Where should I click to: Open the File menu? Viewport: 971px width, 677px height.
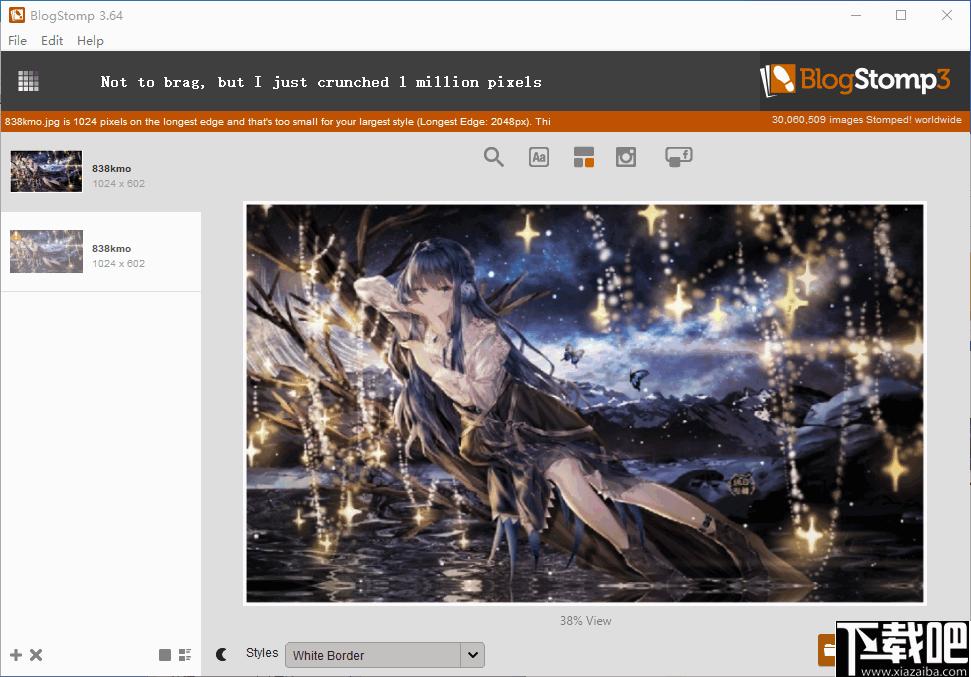tap(17, 40)
